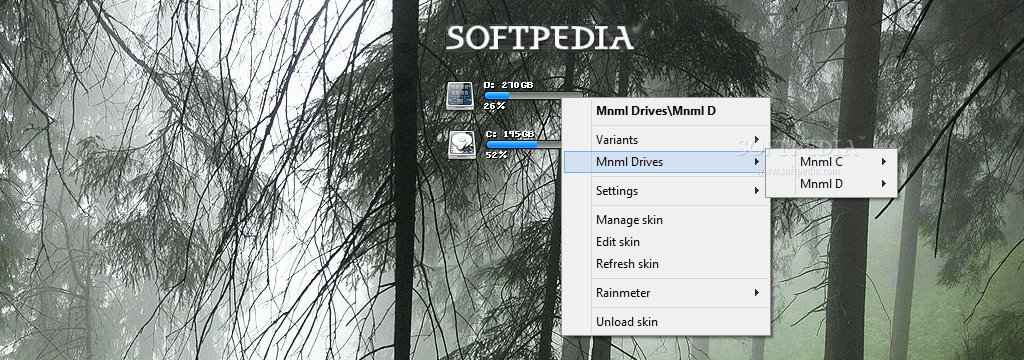
Task: Select Unload skin
Action: (666, 321)
